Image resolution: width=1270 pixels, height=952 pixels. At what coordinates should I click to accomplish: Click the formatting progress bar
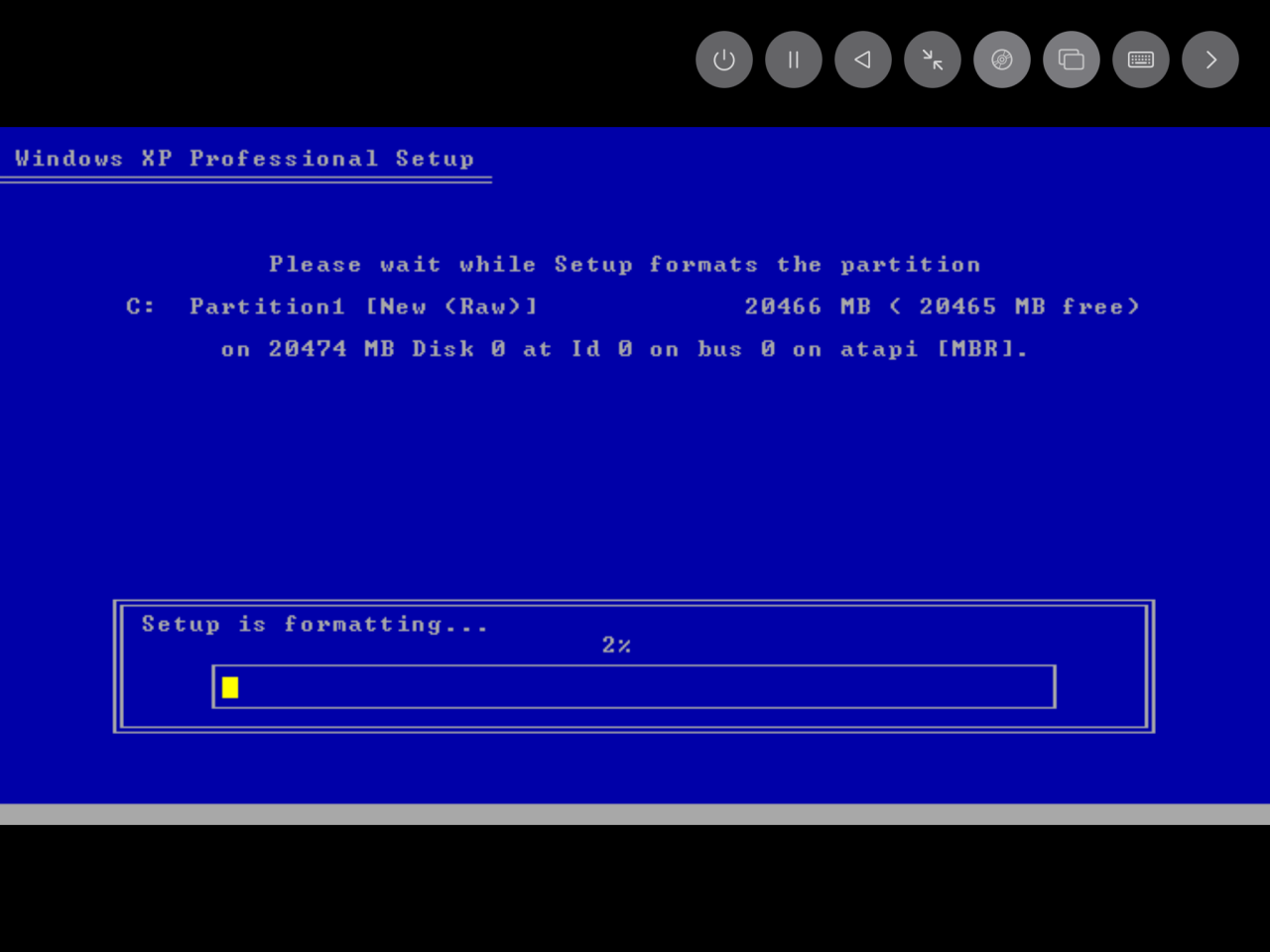tap(634, 686)
